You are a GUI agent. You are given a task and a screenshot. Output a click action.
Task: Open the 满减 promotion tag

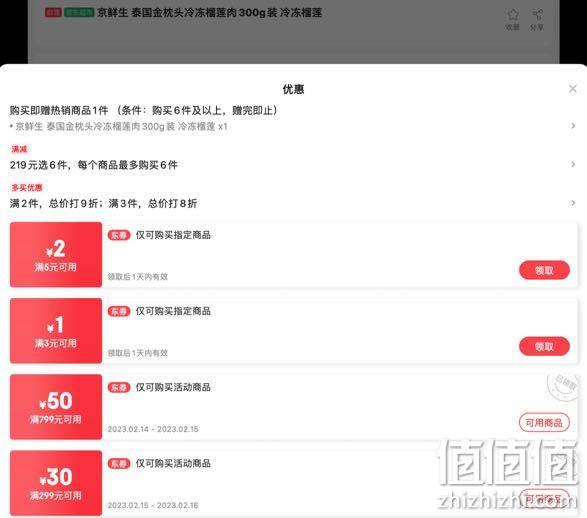tap(19, 149)
